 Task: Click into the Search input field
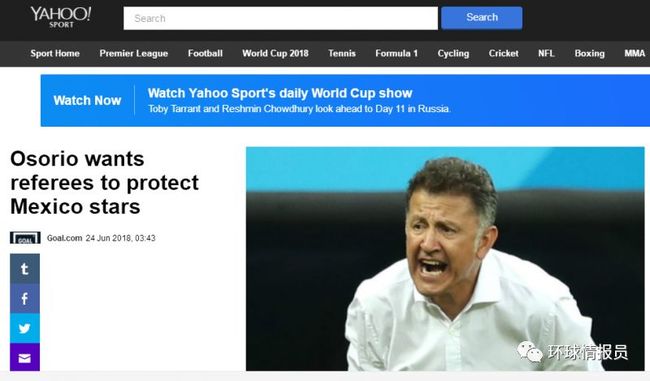(280, 18)
